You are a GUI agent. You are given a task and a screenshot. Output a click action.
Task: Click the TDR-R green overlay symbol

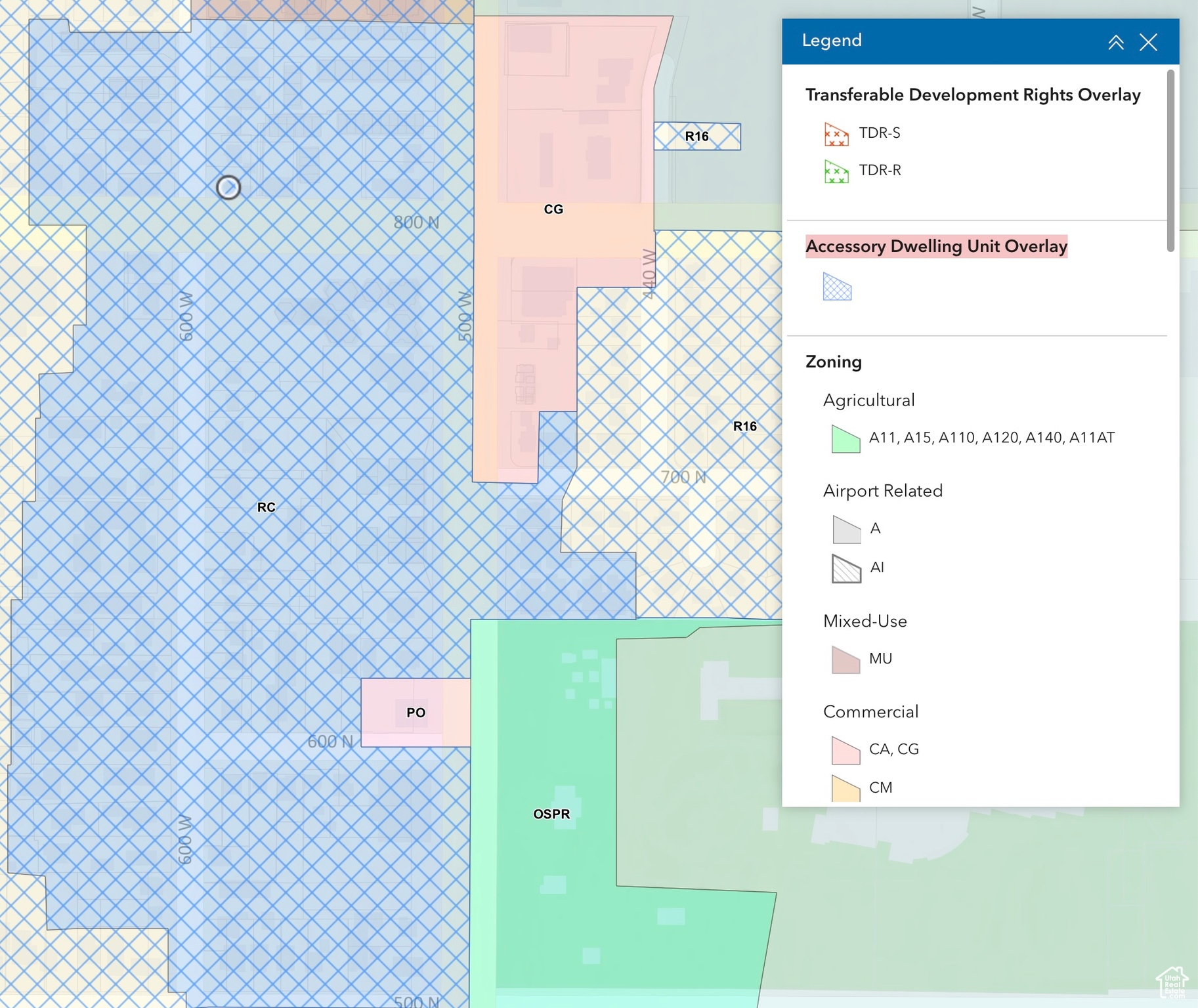(836, 171)
